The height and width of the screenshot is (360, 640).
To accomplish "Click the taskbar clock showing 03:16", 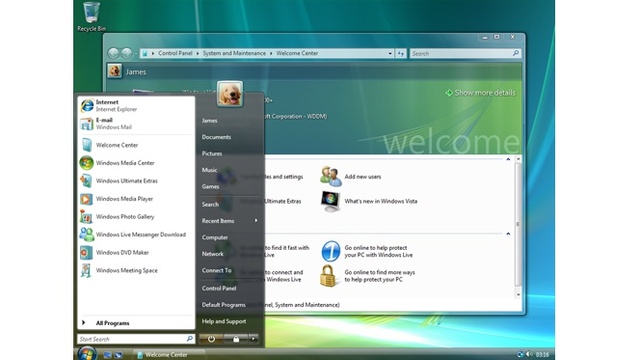I will click(542, 355).
